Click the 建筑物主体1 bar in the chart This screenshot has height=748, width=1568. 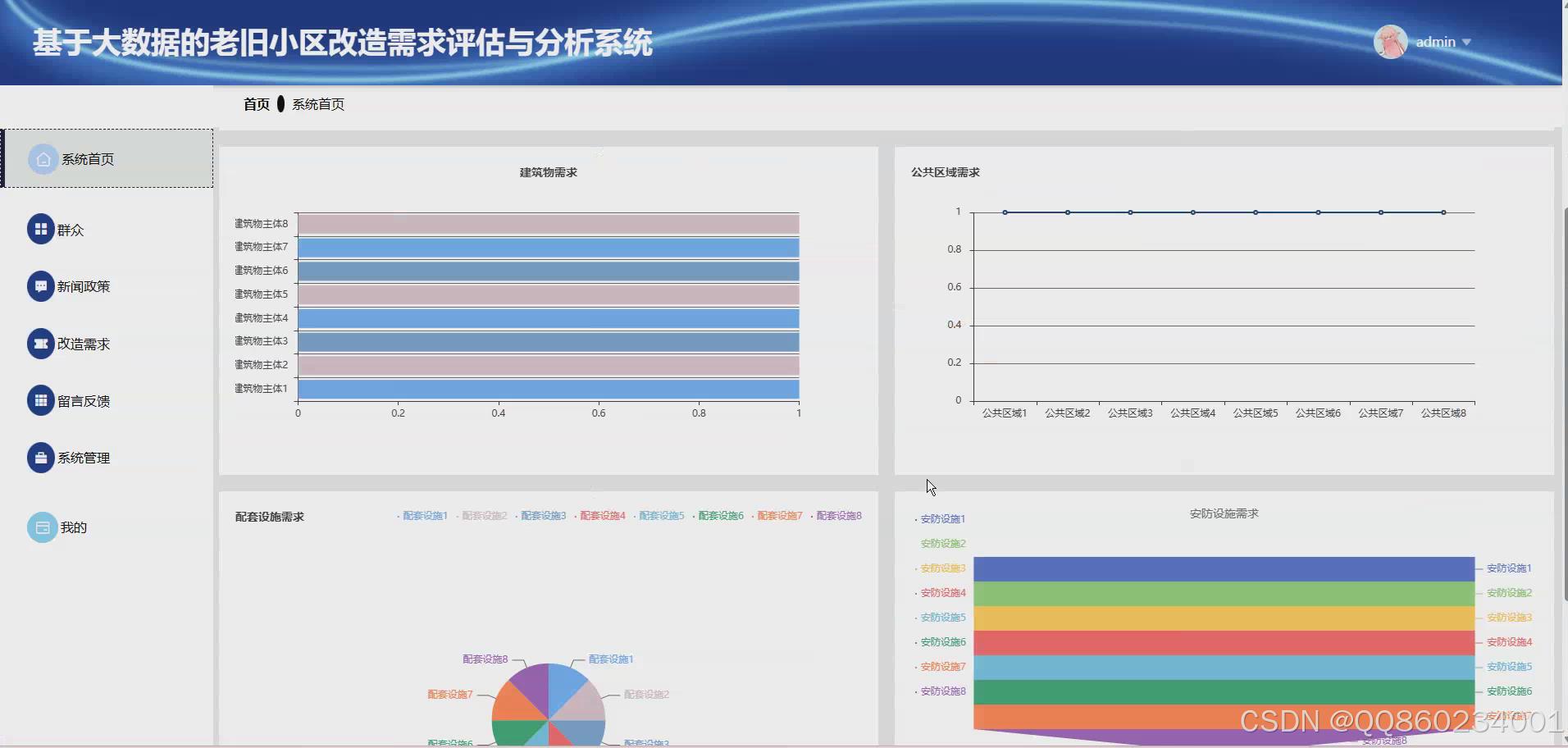pyautogui.click(x=548, y=389)
